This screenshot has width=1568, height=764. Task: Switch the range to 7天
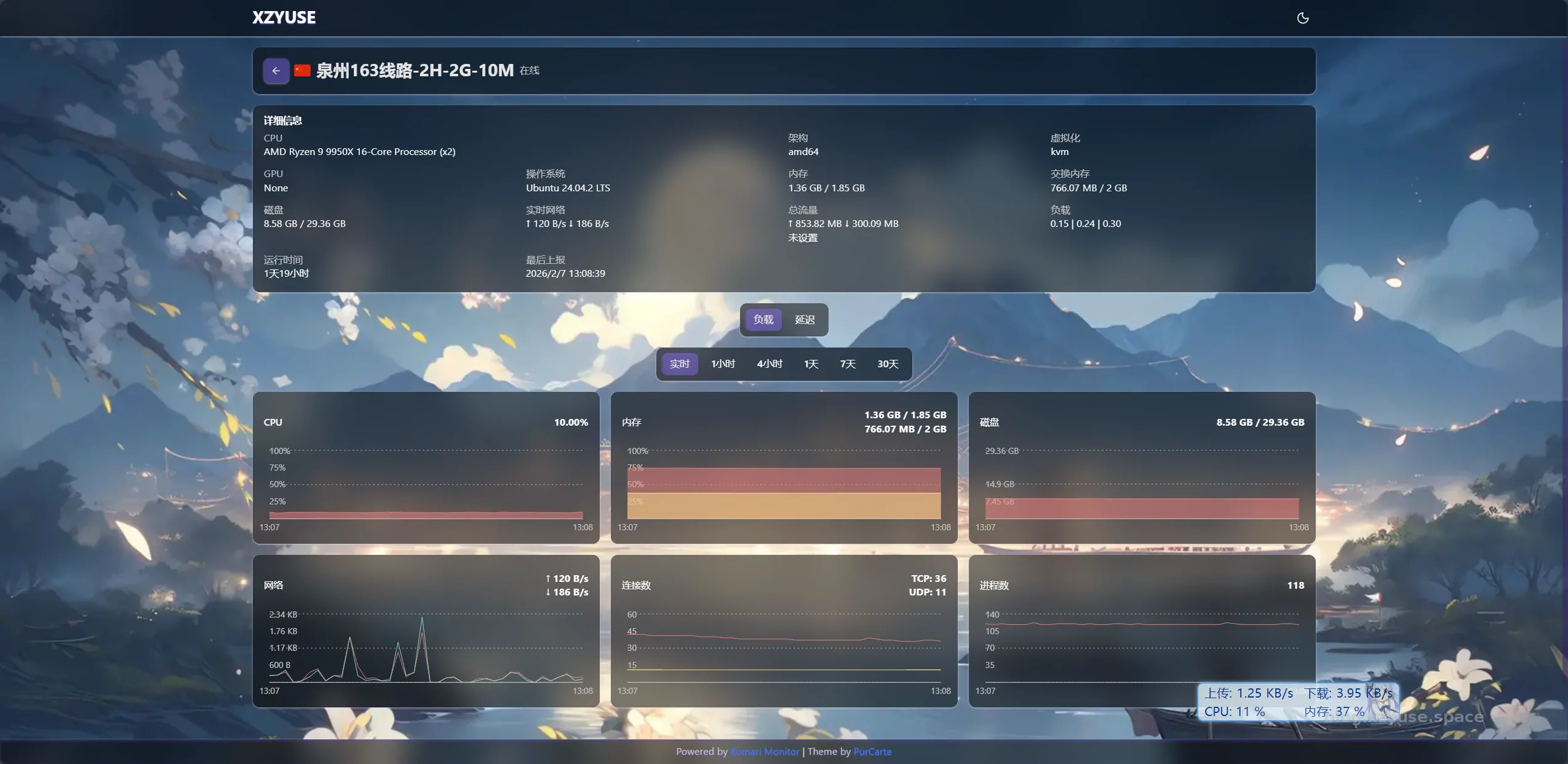[848, 364]
